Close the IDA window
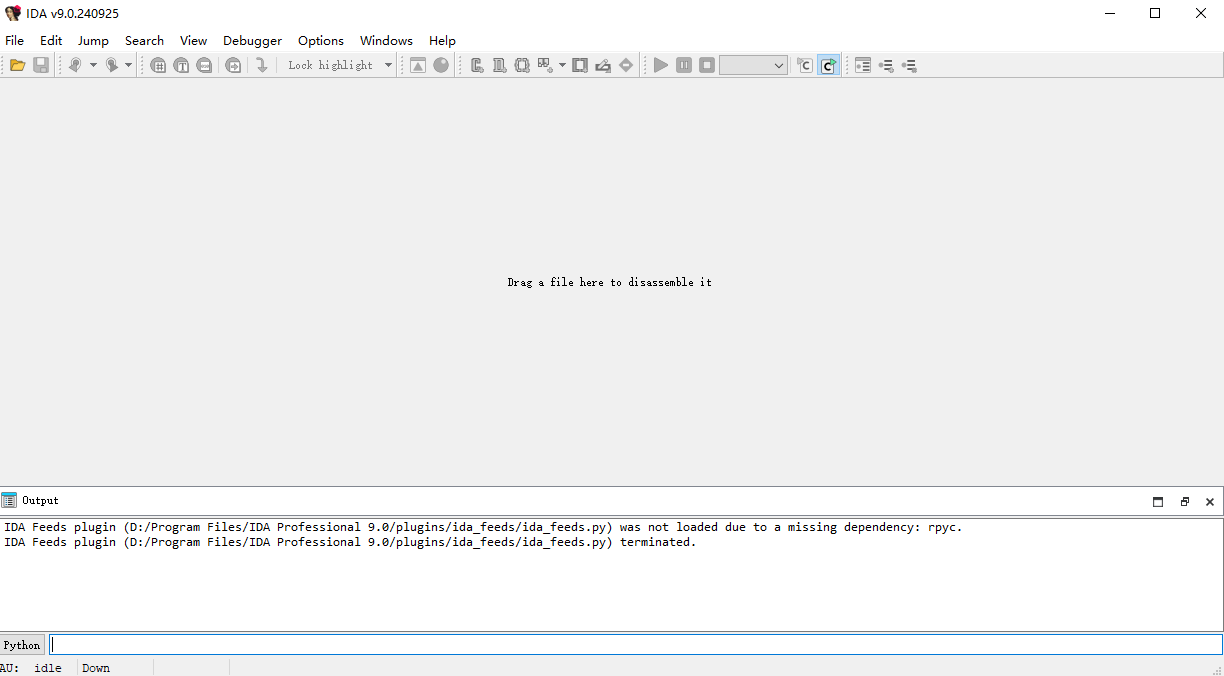This screenshot has height=676, width=1224. tap(1201, 13)
